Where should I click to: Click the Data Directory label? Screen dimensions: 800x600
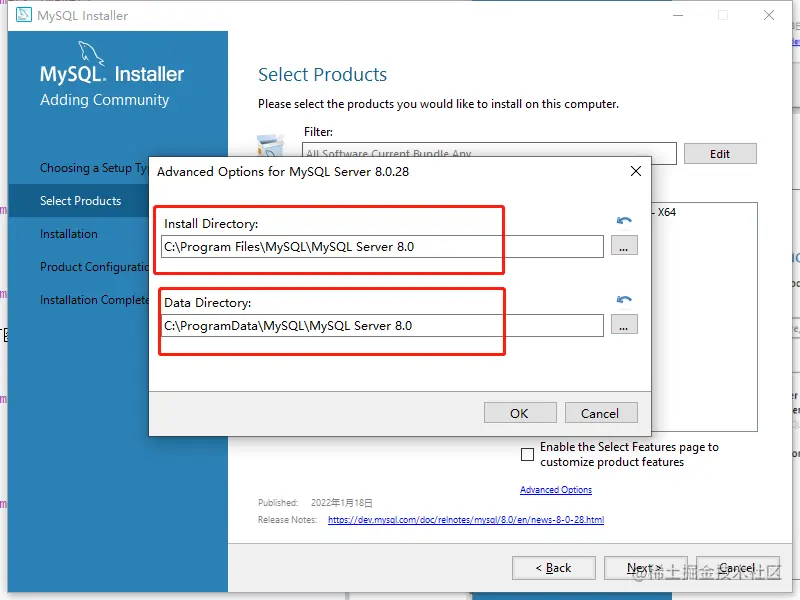pos(208,303)
